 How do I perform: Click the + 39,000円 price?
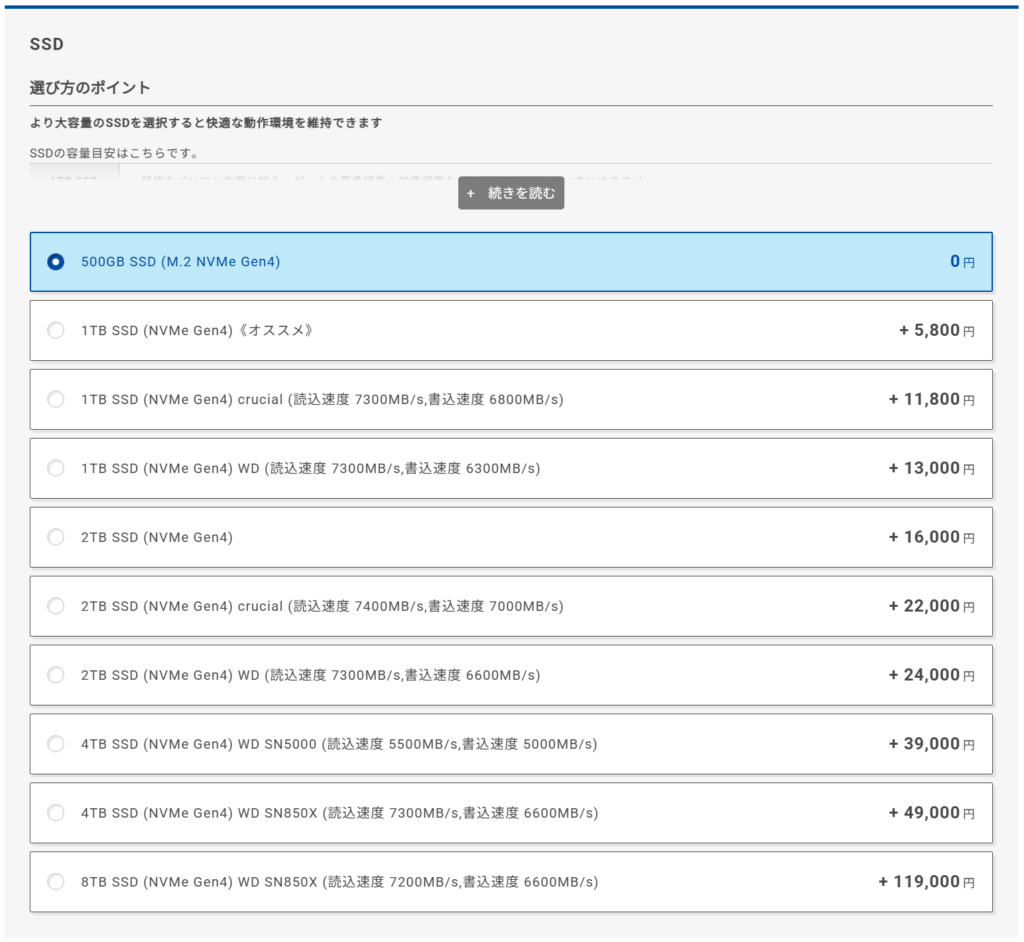pos(931,744)
